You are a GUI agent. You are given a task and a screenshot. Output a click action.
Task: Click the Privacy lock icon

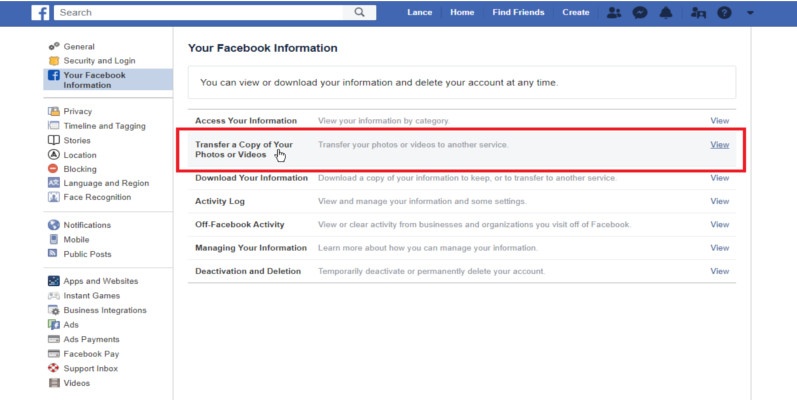click(54, 111)
